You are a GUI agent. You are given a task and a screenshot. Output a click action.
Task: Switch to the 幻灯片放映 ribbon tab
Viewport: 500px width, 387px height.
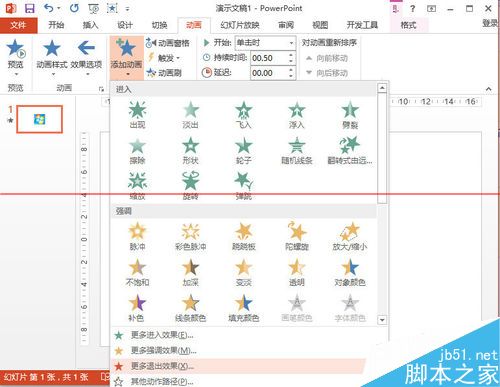[x=240, y=25]
